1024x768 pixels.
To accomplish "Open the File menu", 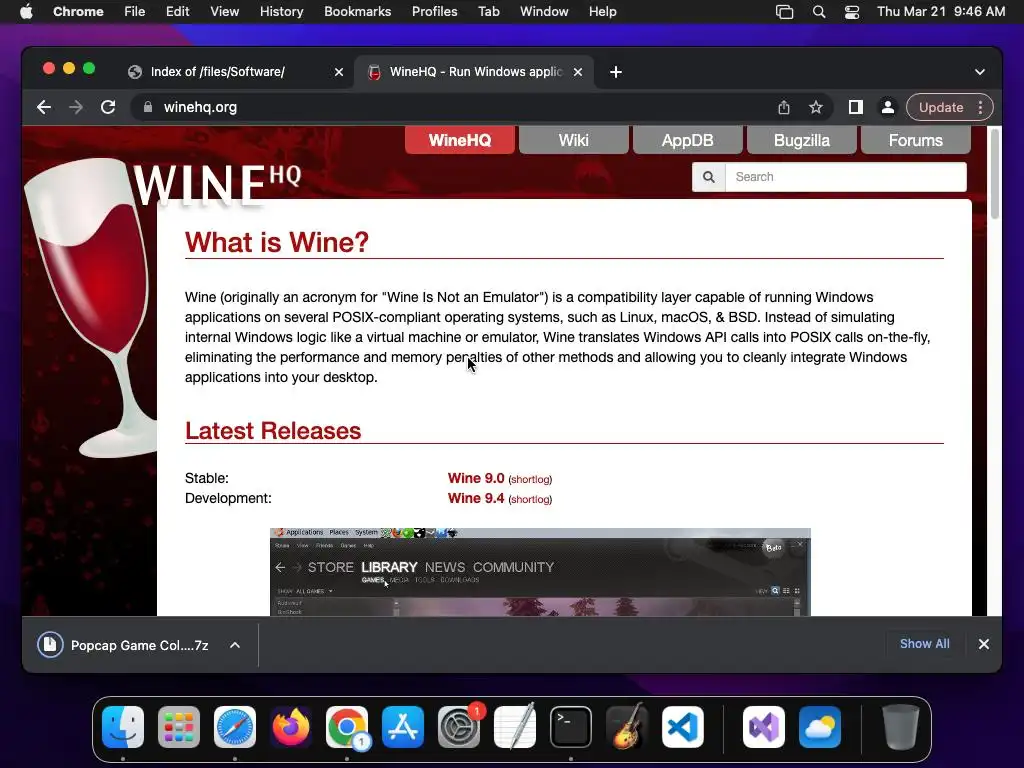I will point(135,12).
